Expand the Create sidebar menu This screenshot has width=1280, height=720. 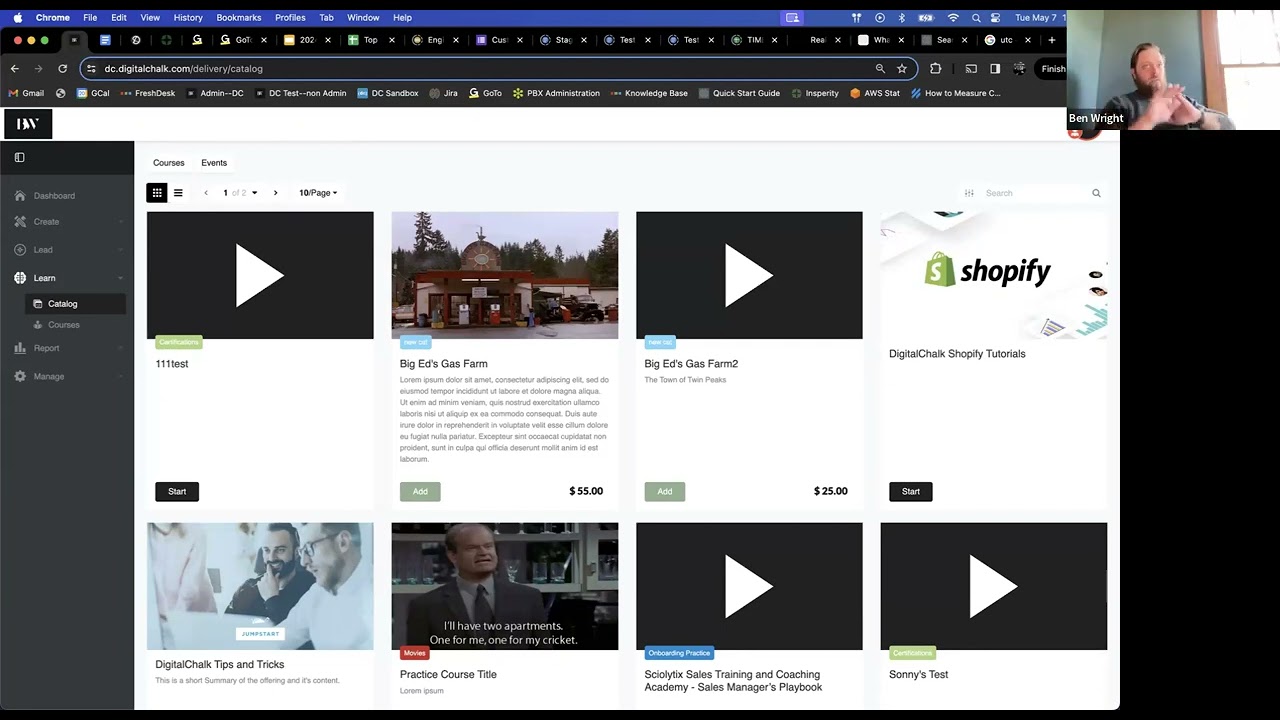coord(120,222)
